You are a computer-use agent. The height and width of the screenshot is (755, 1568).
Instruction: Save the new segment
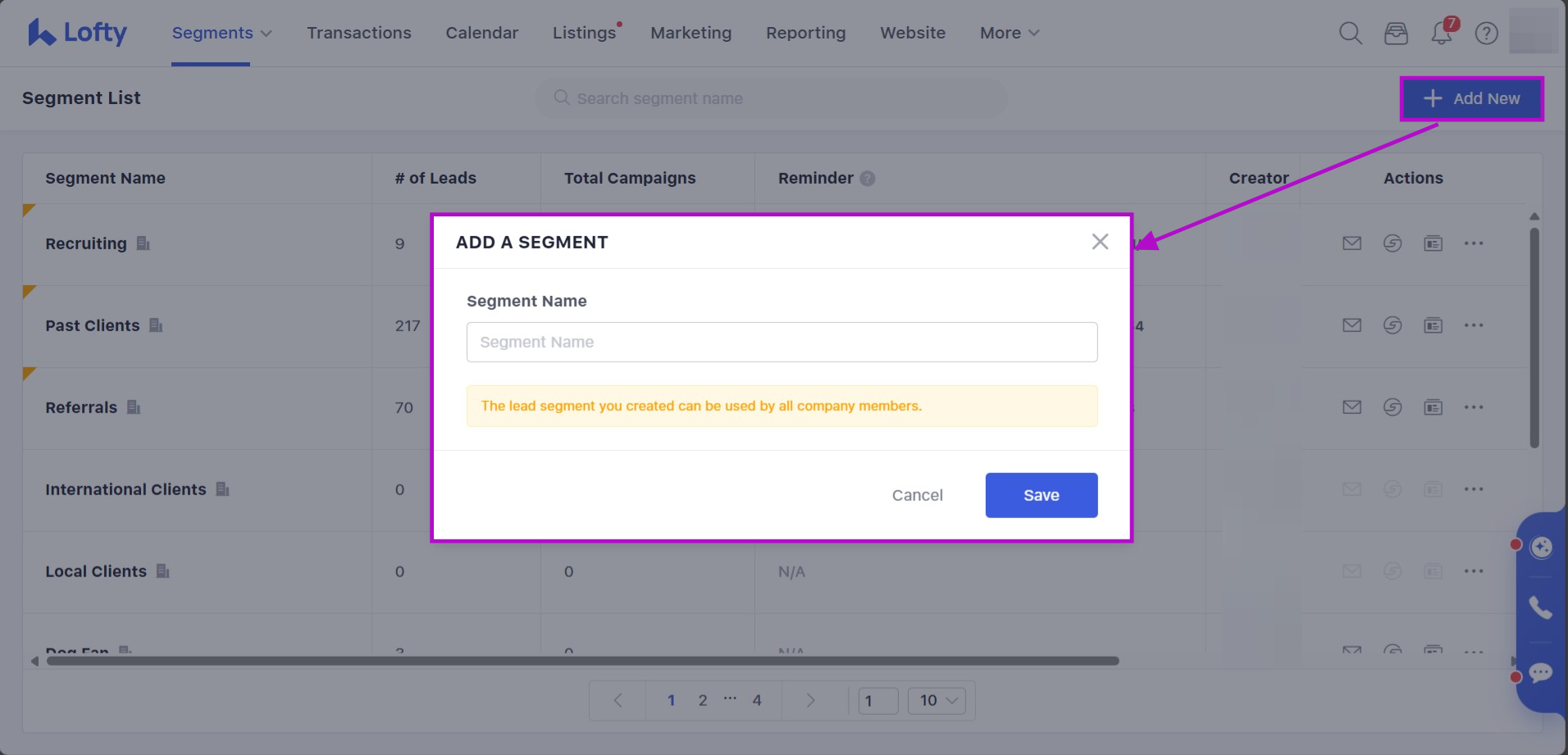point(1041,495)
